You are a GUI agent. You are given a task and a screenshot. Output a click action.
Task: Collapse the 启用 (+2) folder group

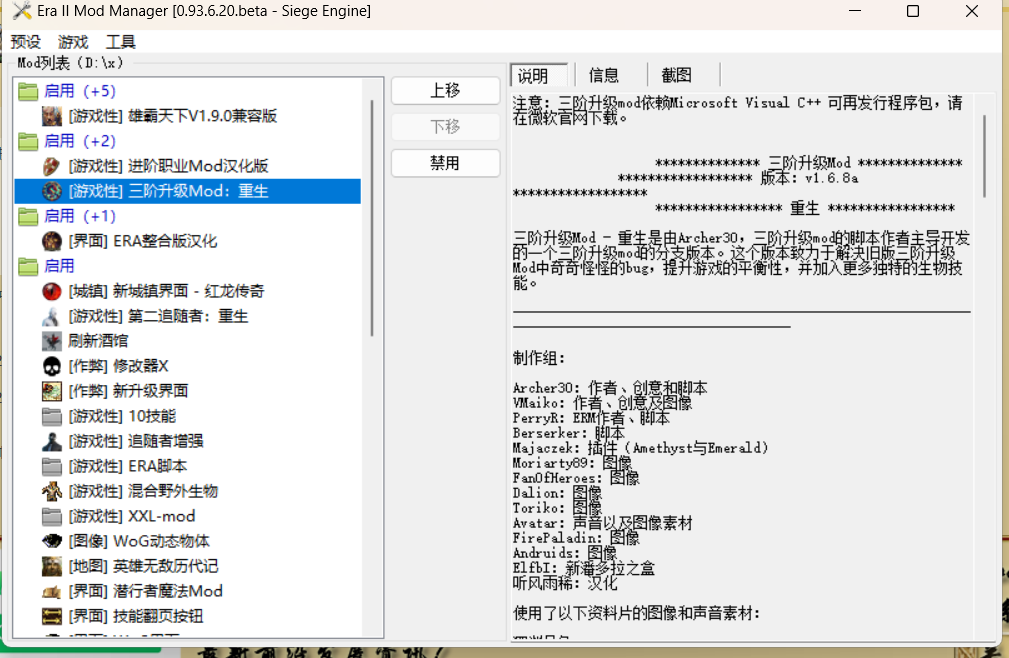(x=28, y=141)
